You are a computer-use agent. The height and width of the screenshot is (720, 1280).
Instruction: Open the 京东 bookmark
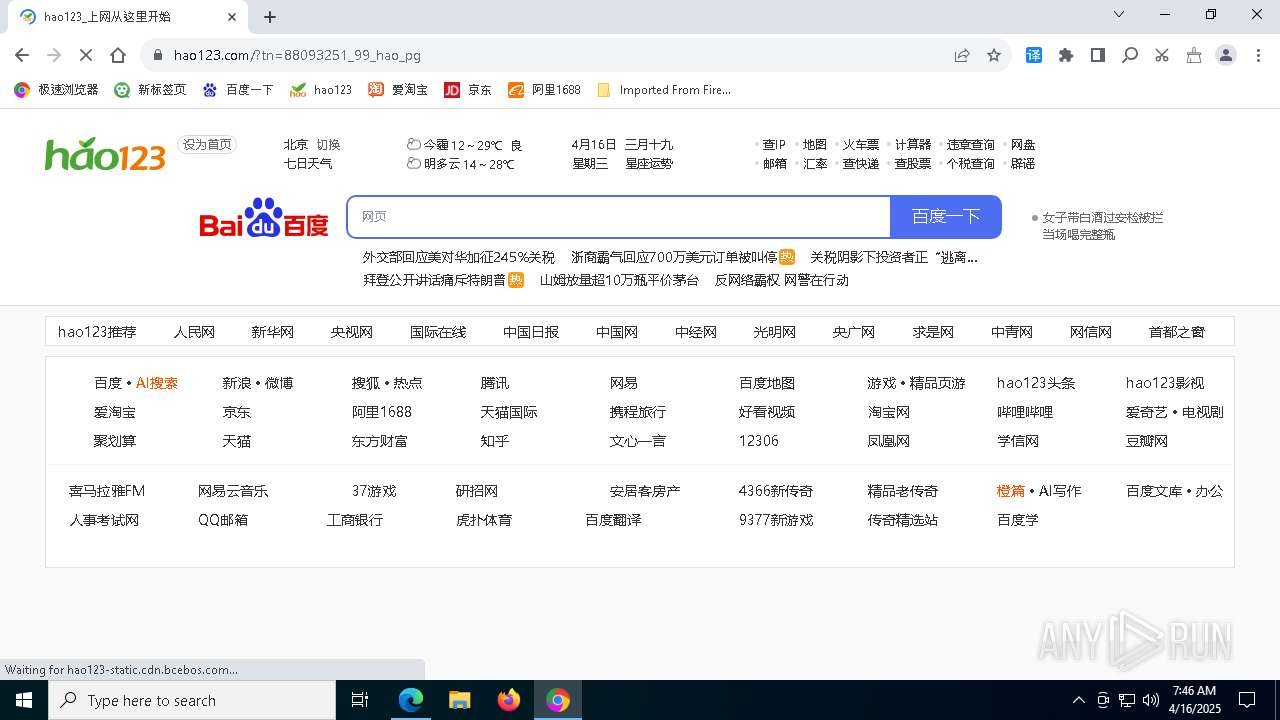(x=468, y=90)
